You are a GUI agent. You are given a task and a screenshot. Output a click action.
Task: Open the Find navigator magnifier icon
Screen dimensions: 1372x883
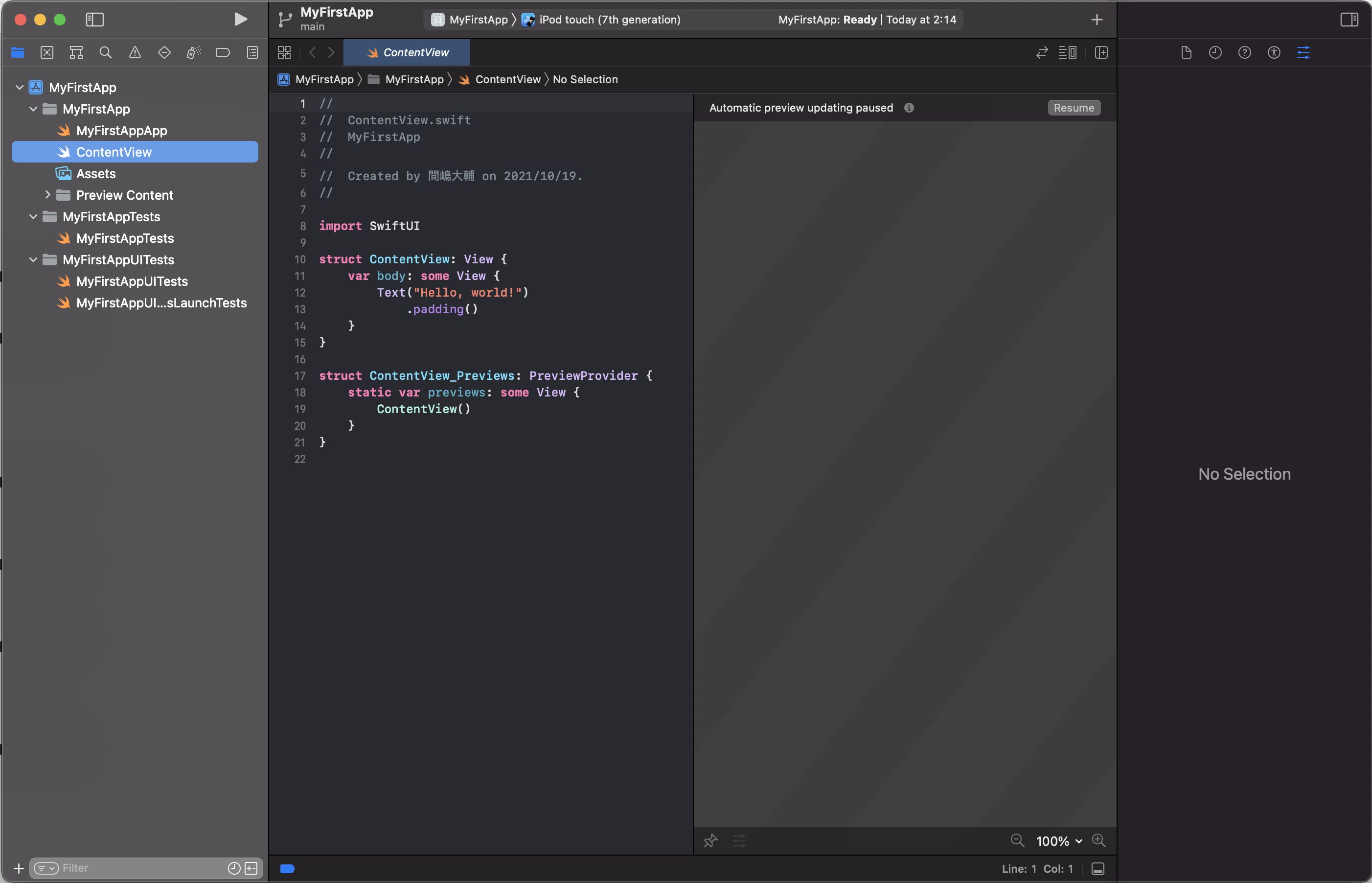[106, 53]
